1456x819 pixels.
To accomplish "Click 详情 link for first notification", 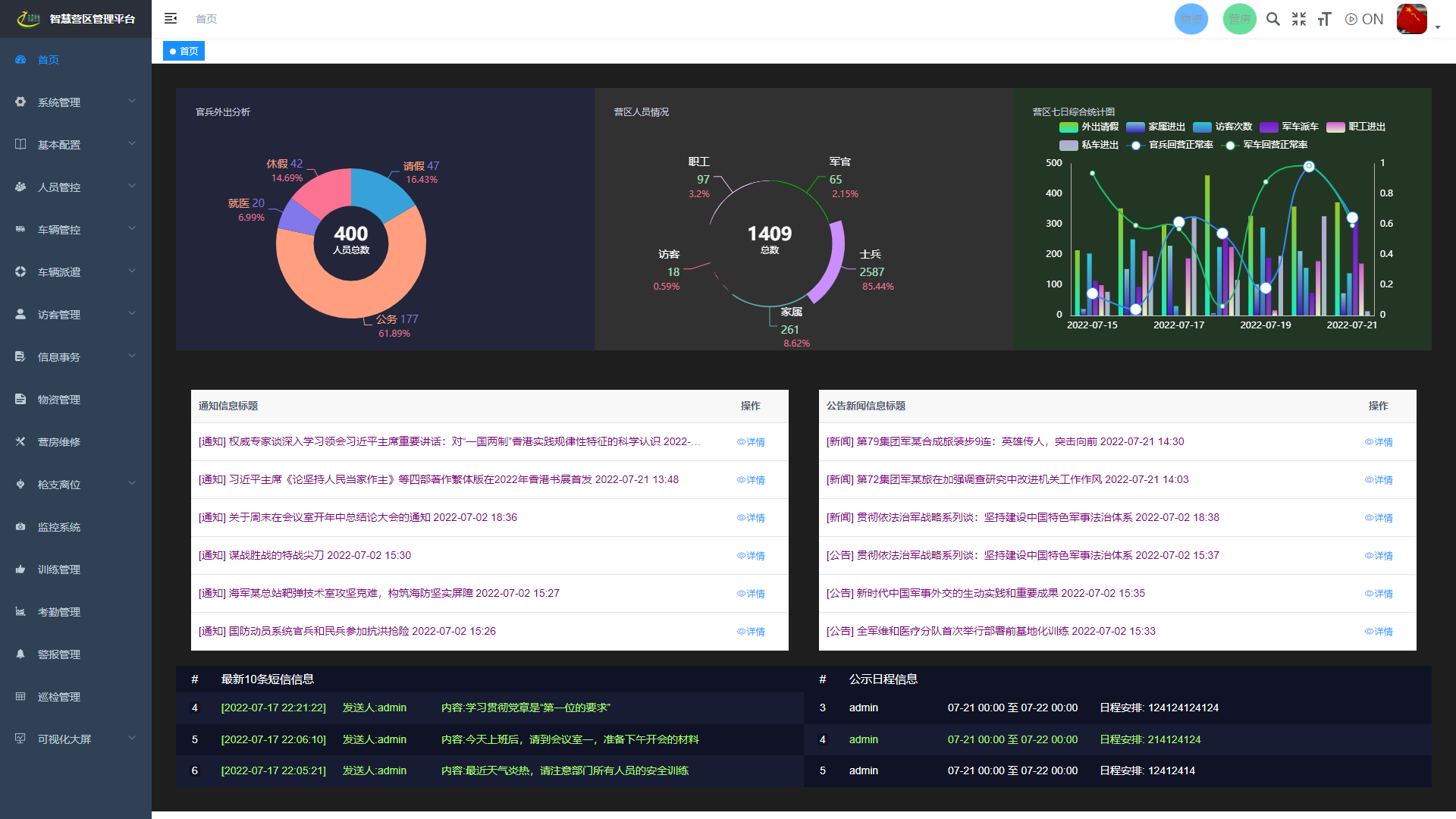I will (x=751, y=441).
